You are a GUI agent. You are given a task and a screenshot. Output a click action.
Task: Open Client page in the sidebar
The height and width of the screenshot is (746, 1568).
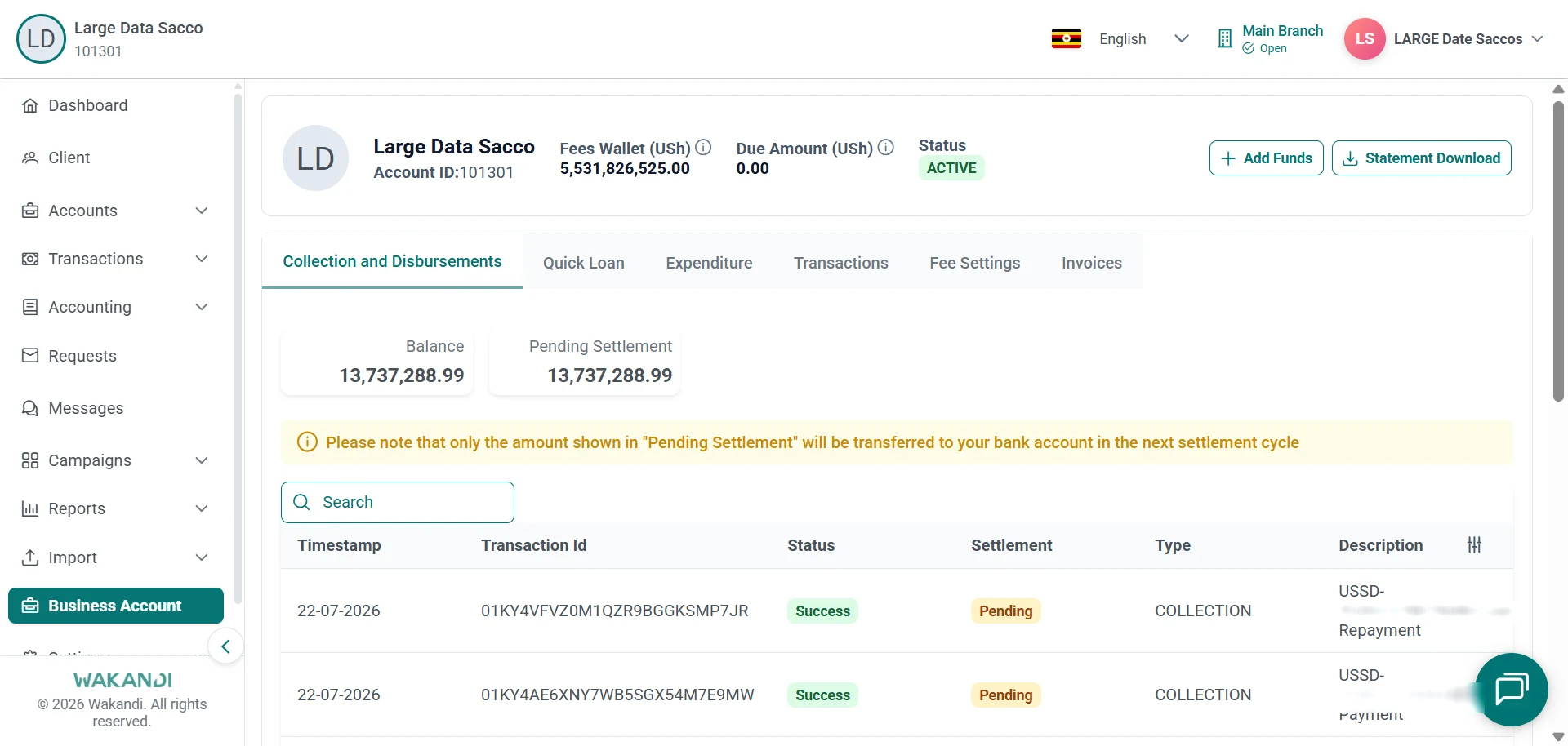pos(69,158)
